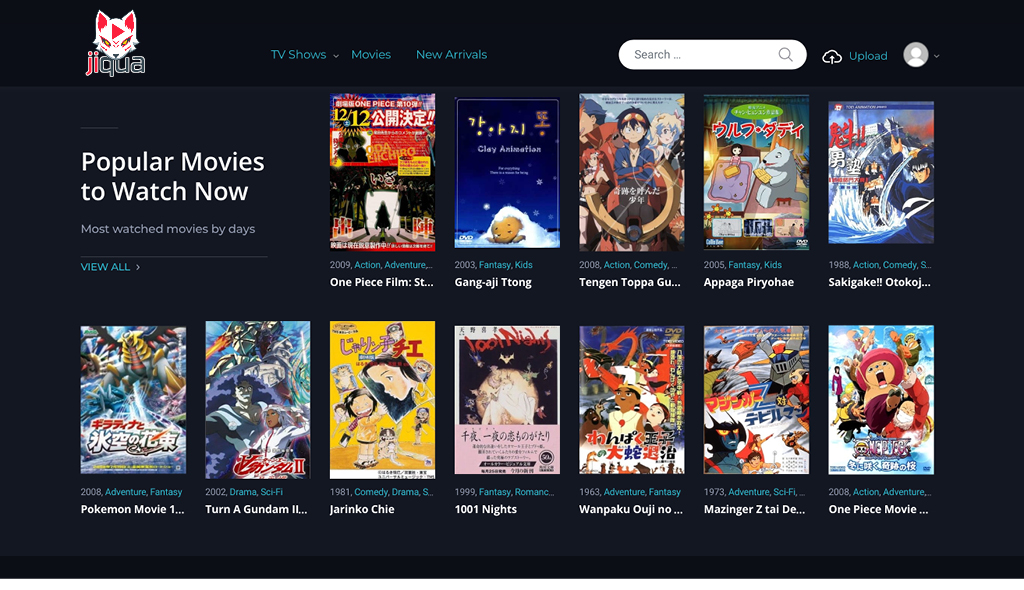Open the Tengen Toppa poster thumbnail
The width and height of the screenshot is (1024, 590).
tap(632, 172)
